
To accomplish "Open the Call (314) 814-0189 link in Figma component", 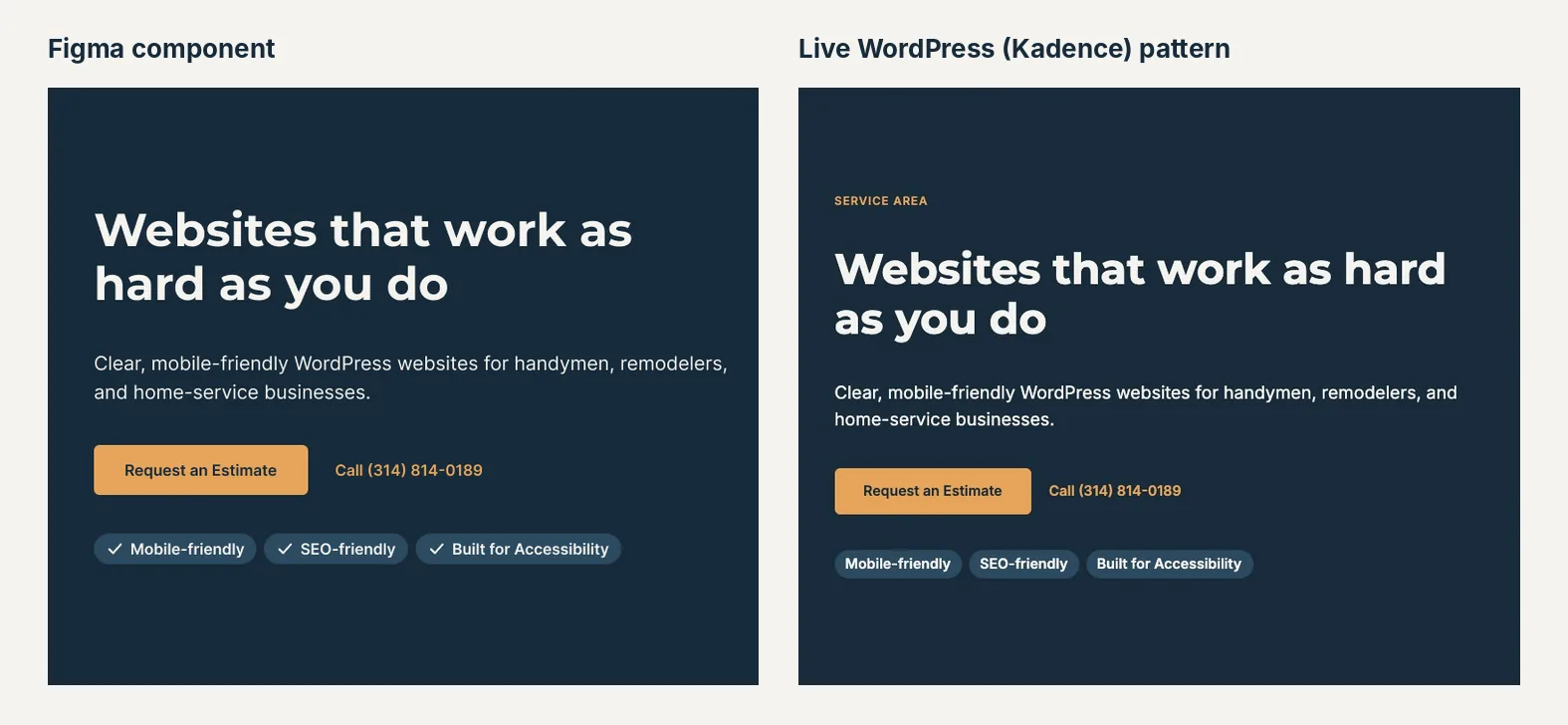I will (408, 470).
